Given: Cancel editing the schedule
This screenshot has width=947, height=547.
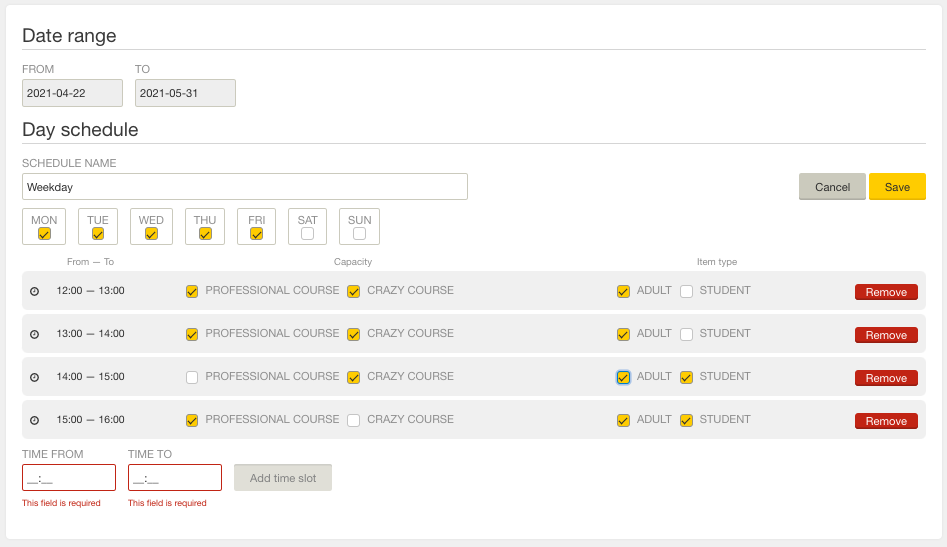Looking at the screenshot, I should 832,187.
